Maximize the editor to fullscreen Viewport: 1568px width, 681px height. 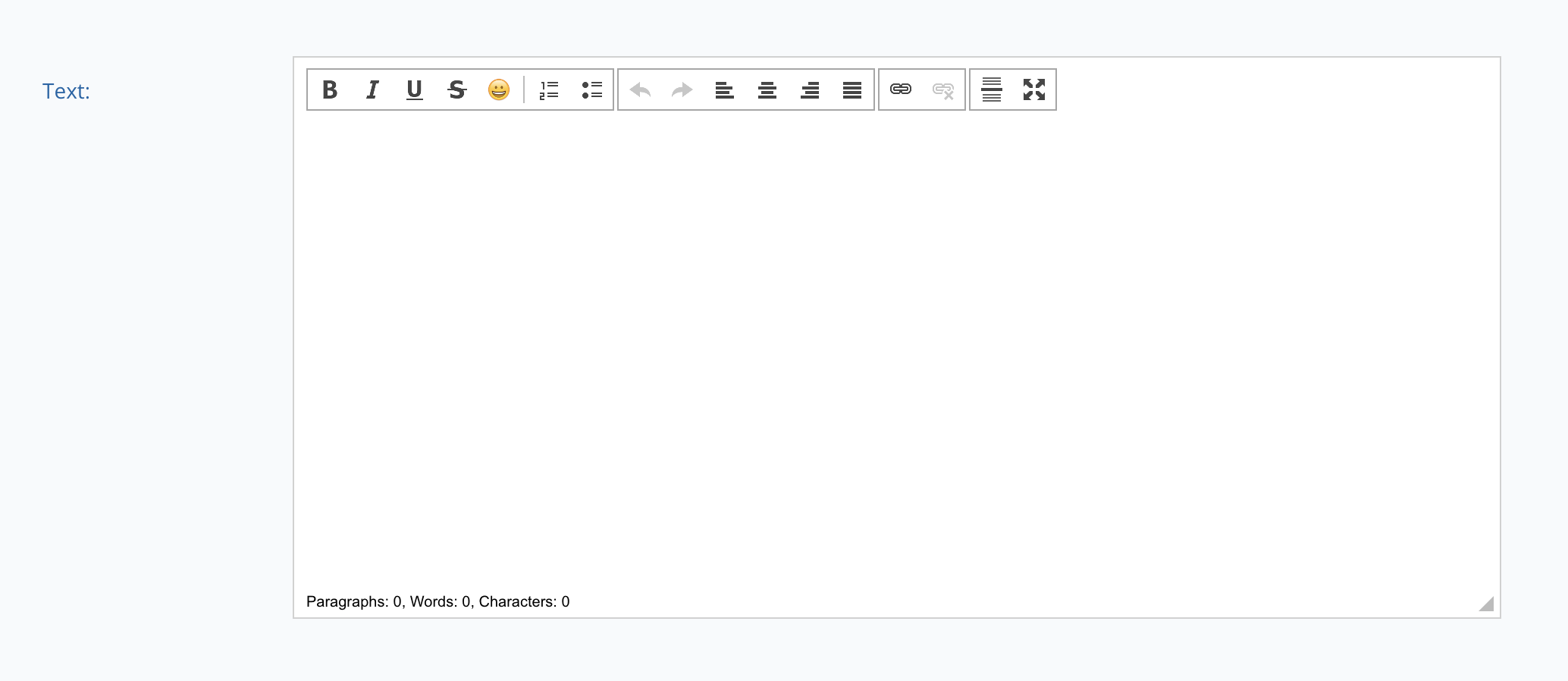point(1034,89)
